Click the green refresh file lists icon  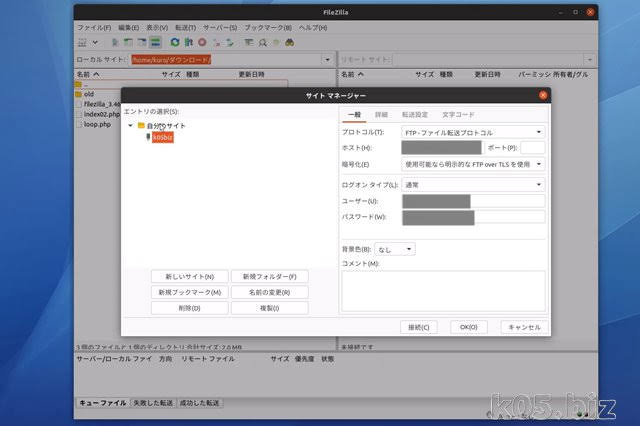(x=175, y=42)
